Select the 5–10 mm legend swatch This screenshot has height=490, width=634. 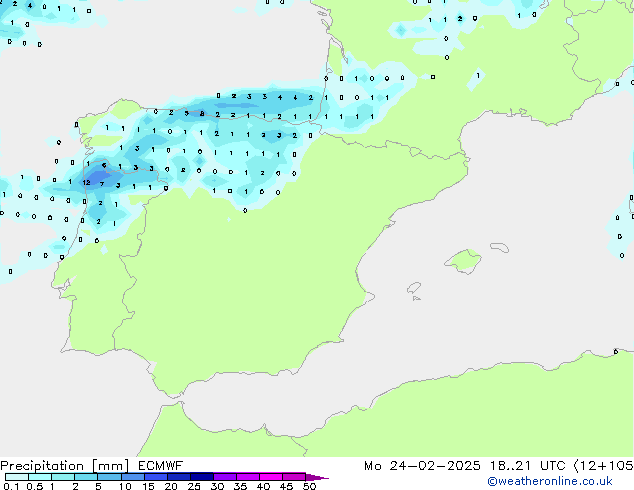pyautogui.click(x=109, y=477)
